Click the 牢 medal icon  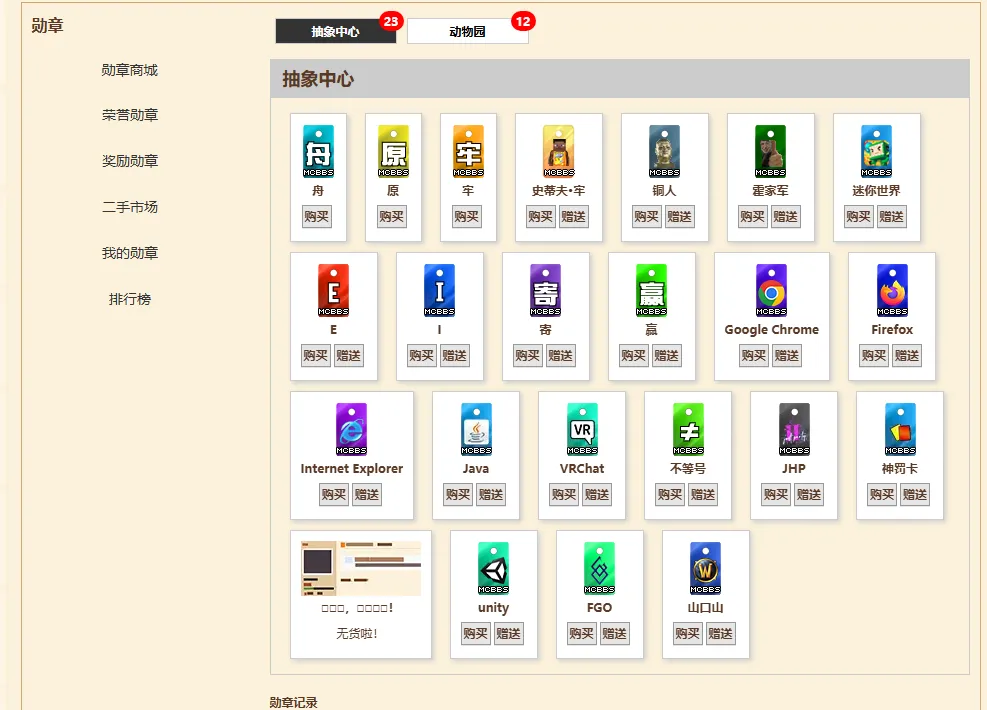point(468,151)
